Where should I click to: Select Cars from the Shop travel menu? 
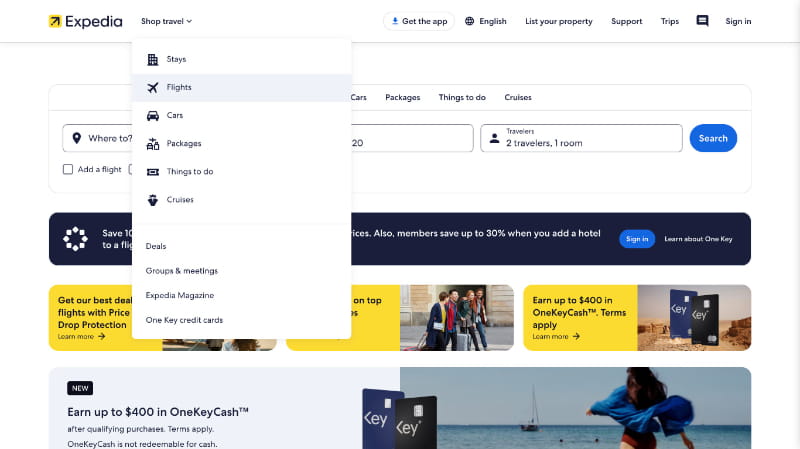(241, 115)
